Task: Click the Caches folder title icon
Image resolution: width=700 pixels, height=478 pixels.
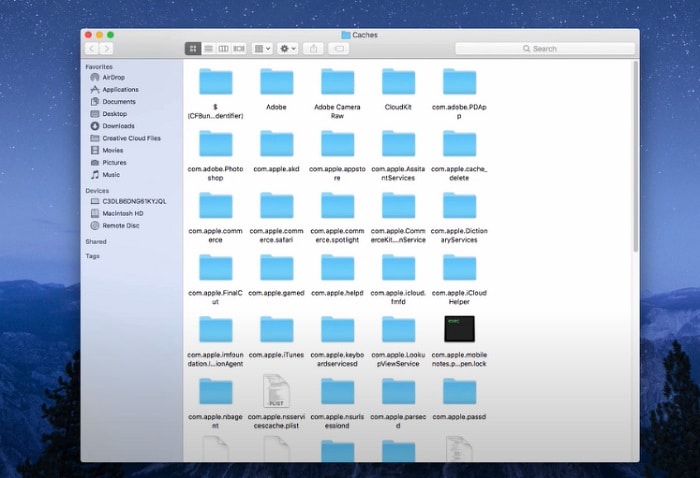Action: (x=346, y=35)
